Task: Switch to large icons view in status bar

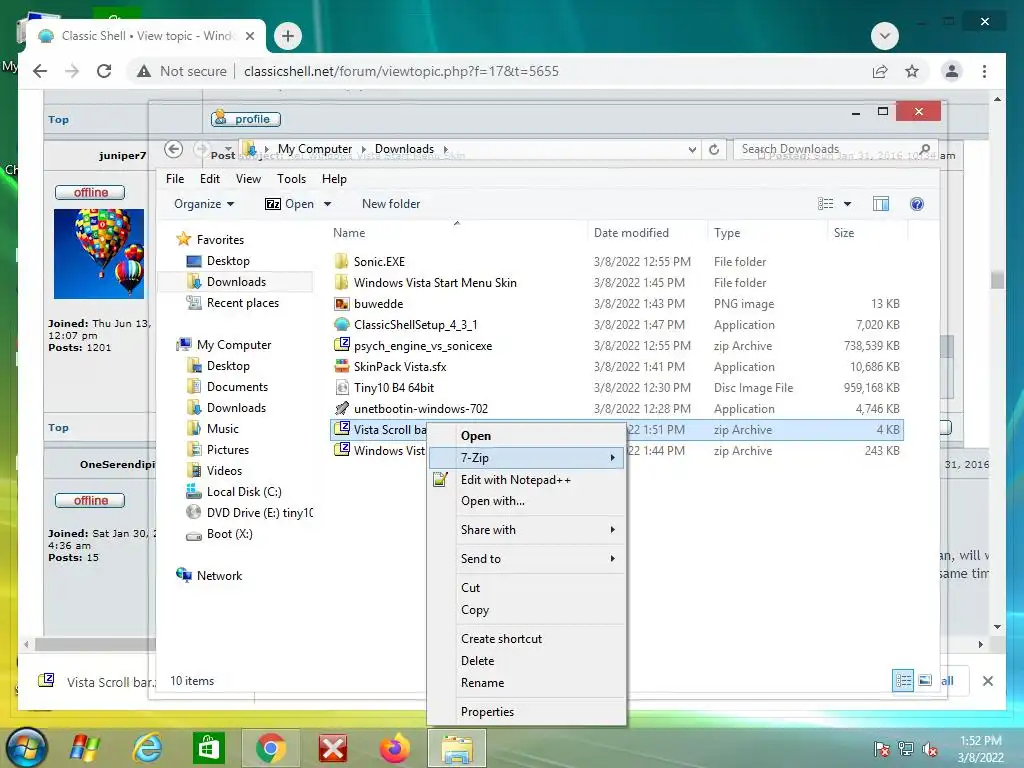Action: 925,680
